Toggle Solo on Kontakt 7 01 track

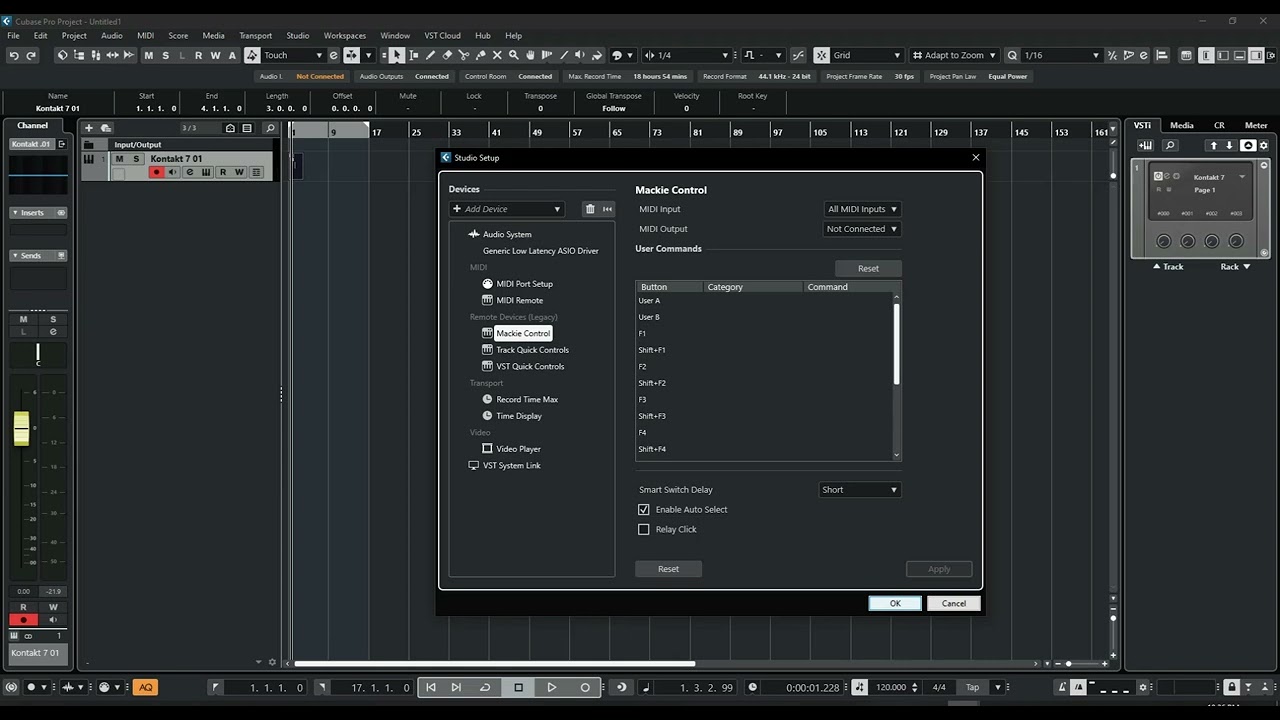[136, 159]
